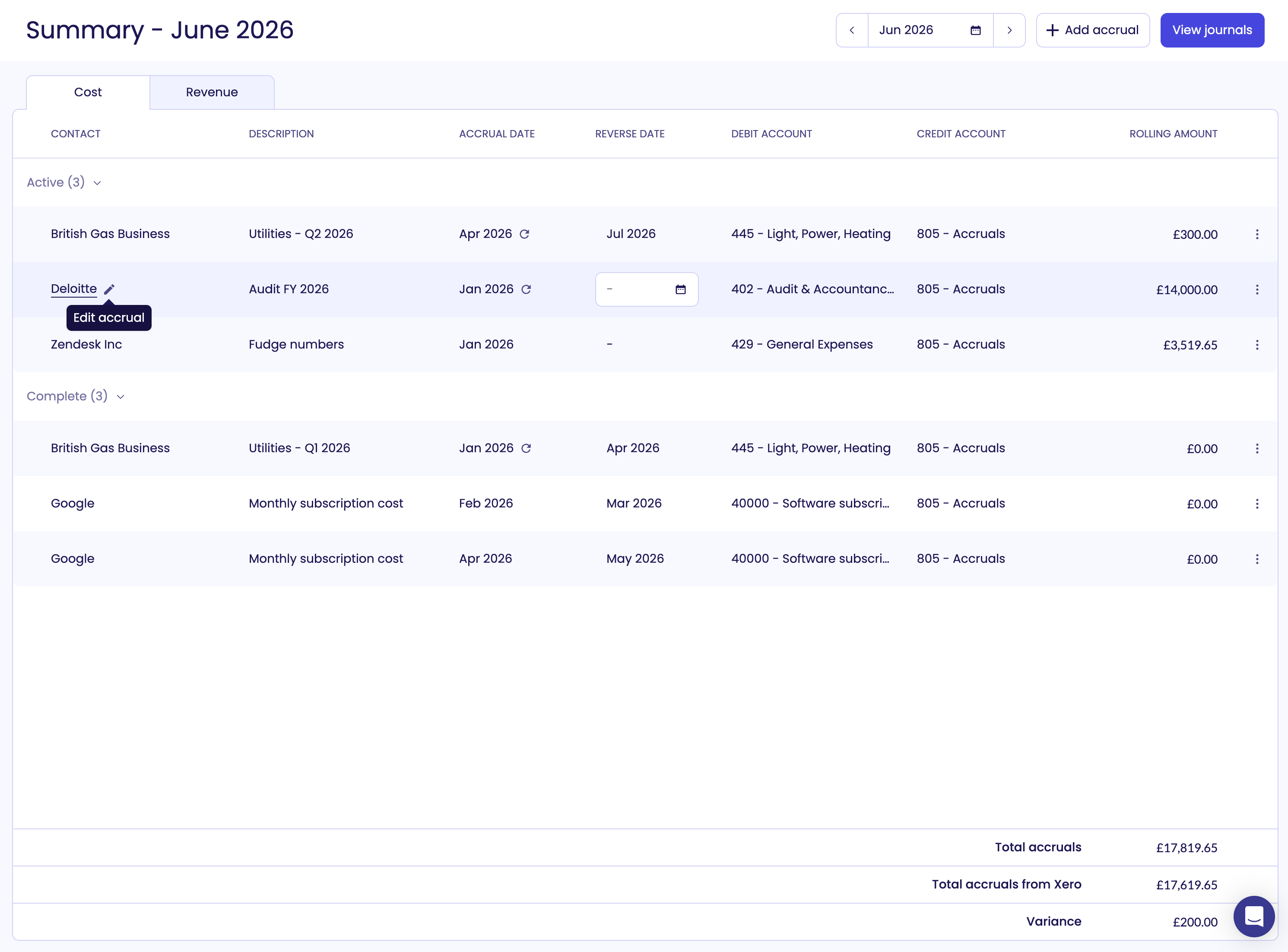This screenshot has width=1288, height=952.
Task: Go to next month with right chevron
Action: coord(1009,30)
